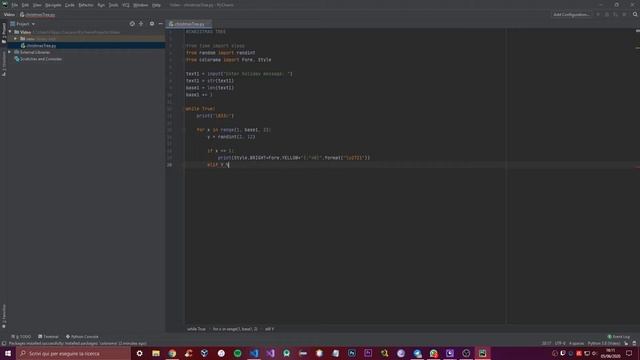Expand External Libraries node
Screen dimensions: 640x360
pos(9,52)
